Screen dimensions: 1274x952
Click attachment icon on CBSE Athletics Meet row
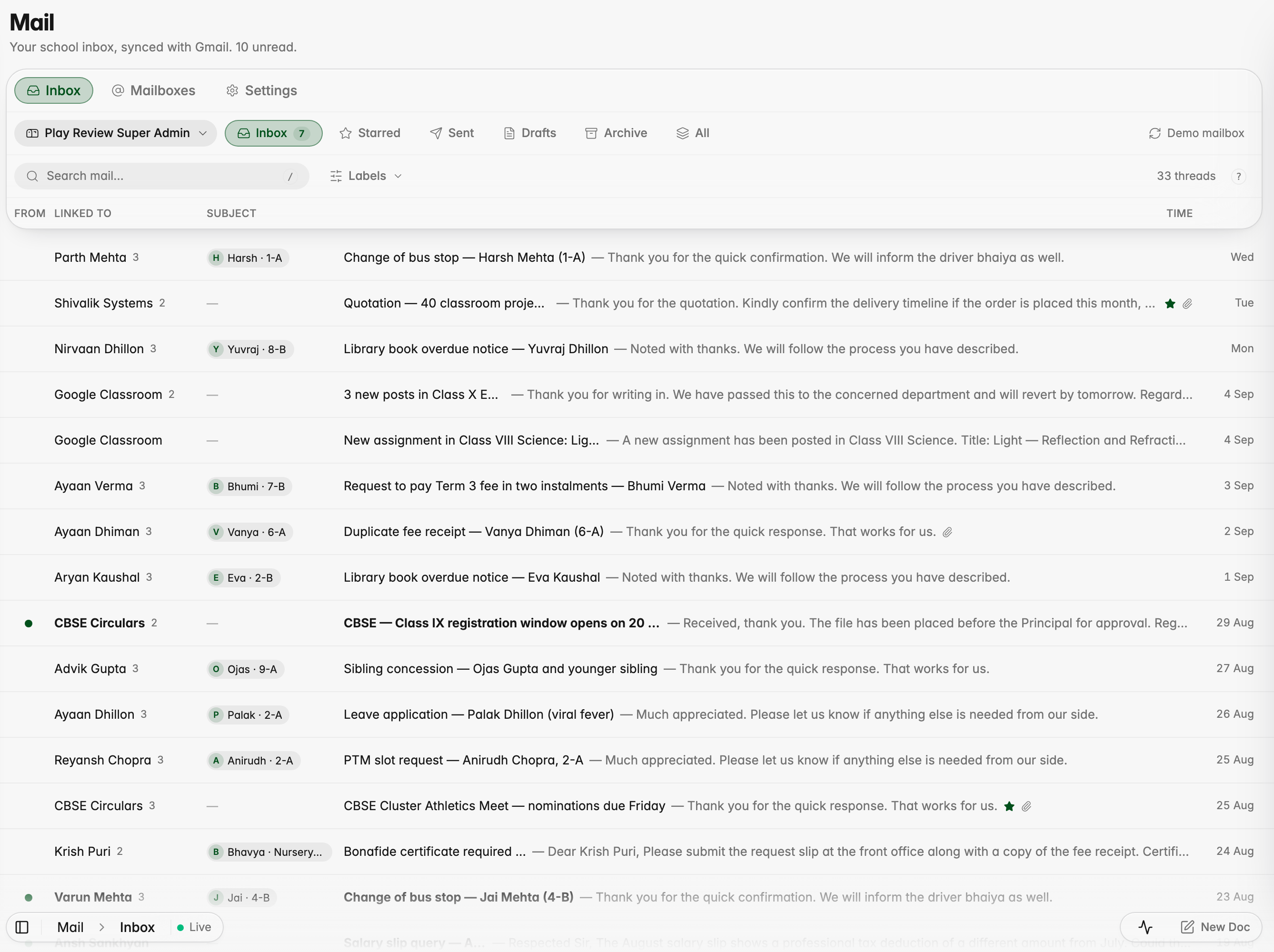(1026, 806)
